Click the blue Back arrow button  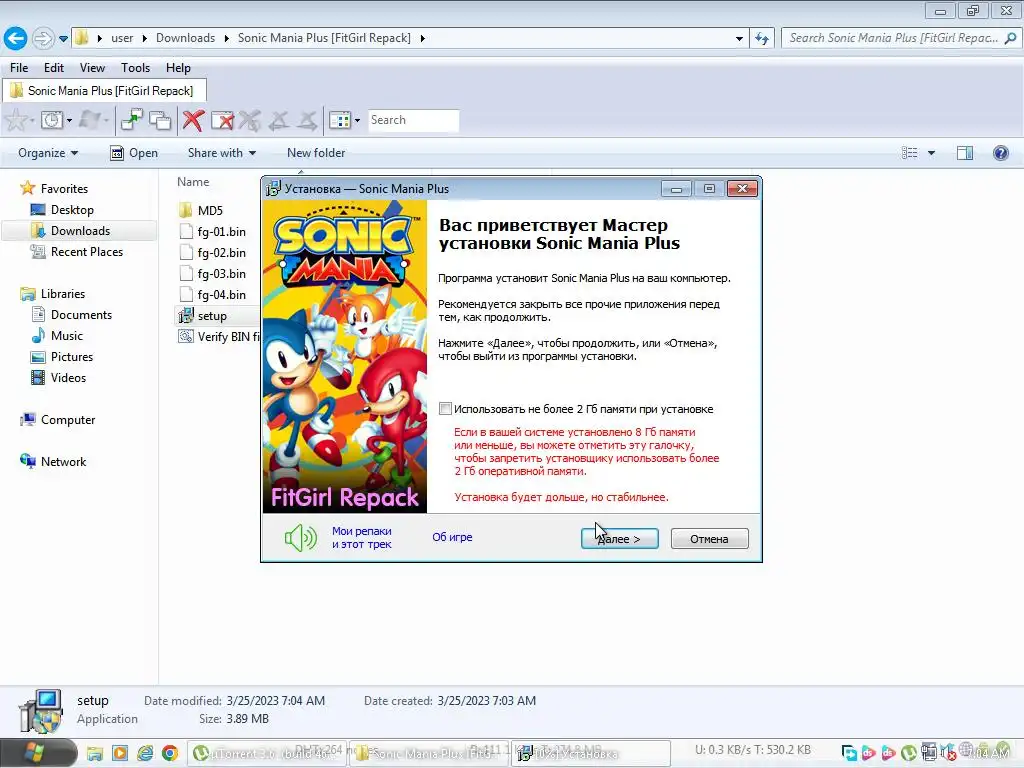coord(16,38)
